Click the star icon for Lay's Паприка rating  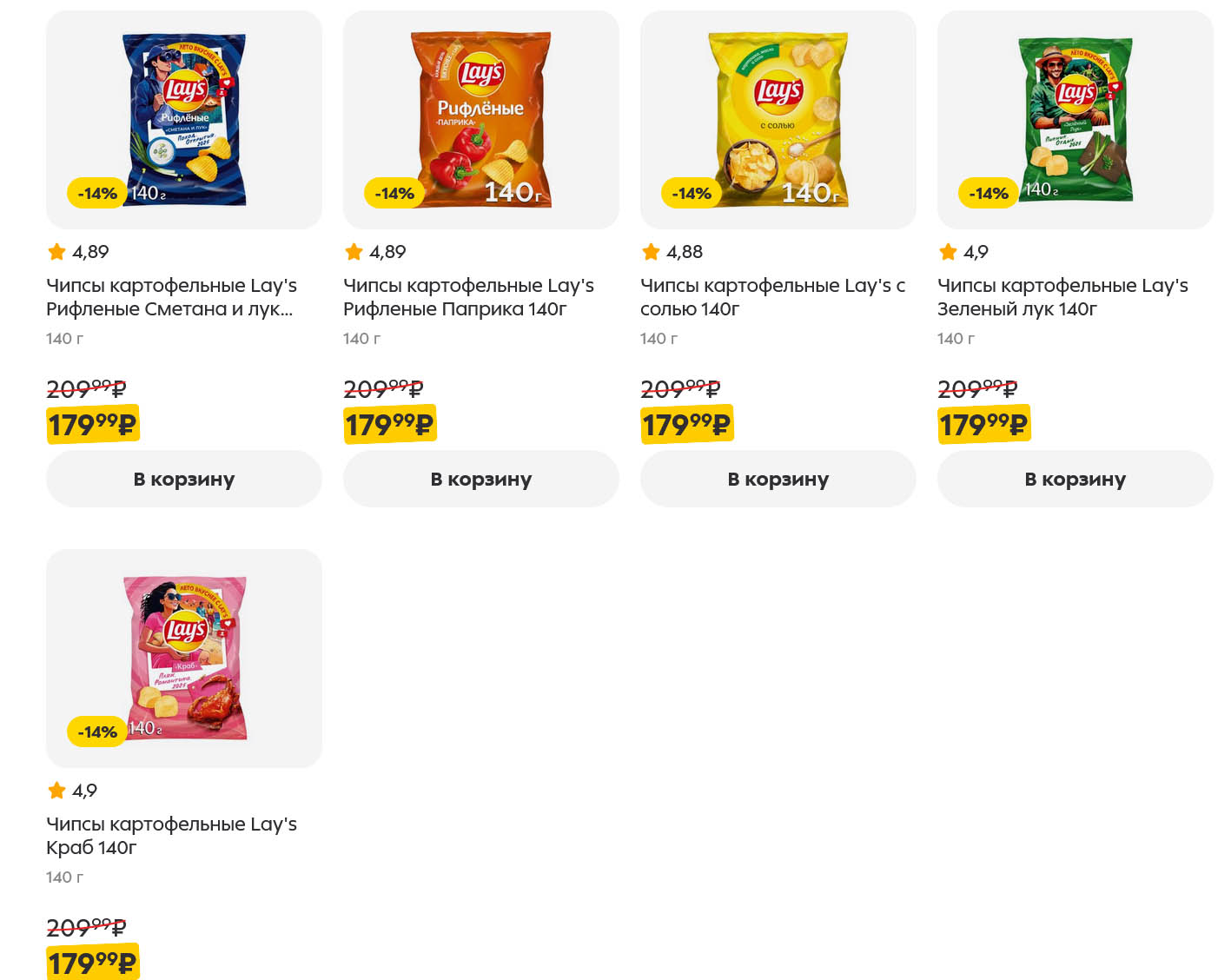point(354,252)
